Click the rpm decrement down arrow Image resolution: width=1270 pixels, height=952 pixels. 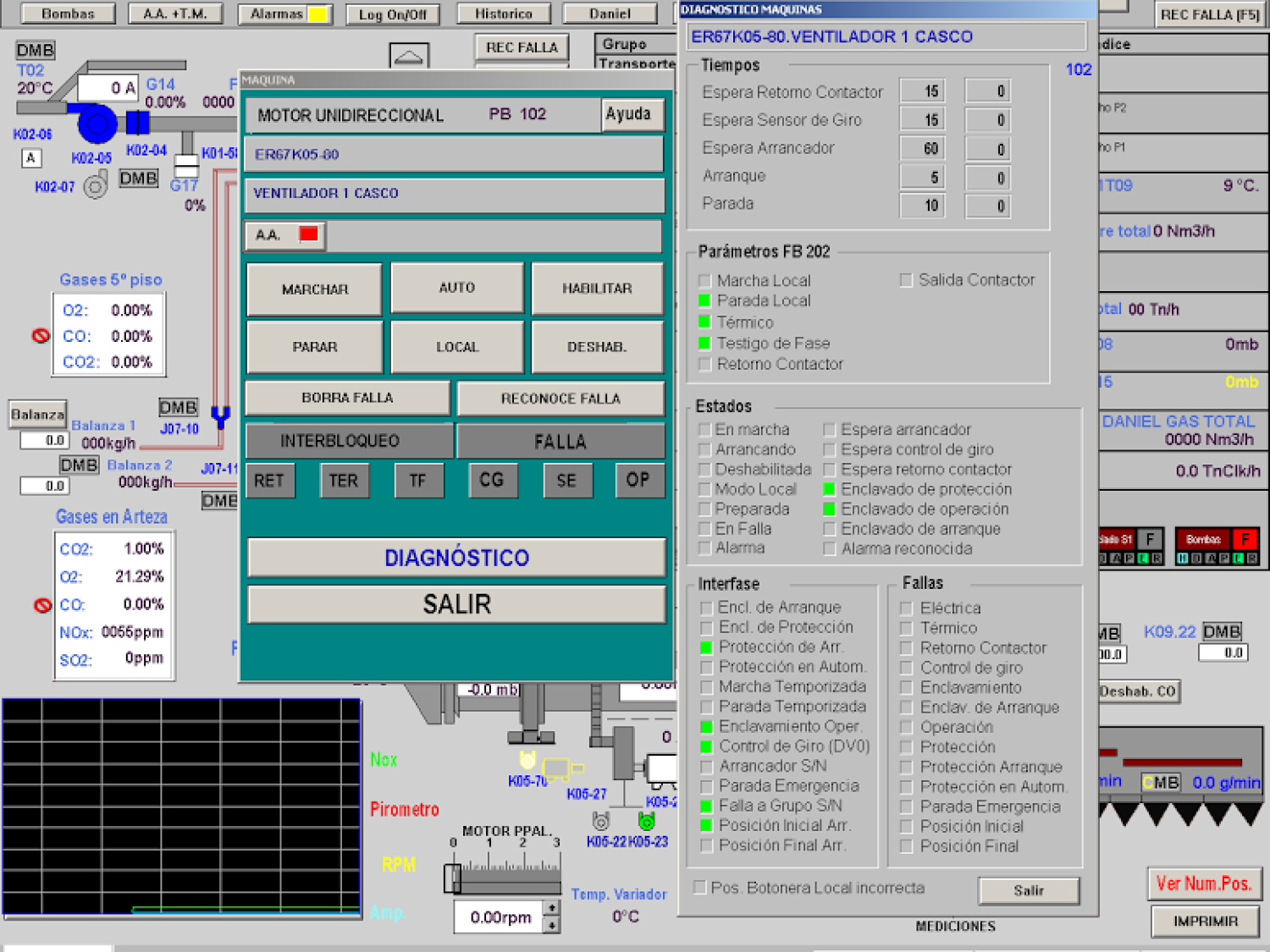click(551, 925)
